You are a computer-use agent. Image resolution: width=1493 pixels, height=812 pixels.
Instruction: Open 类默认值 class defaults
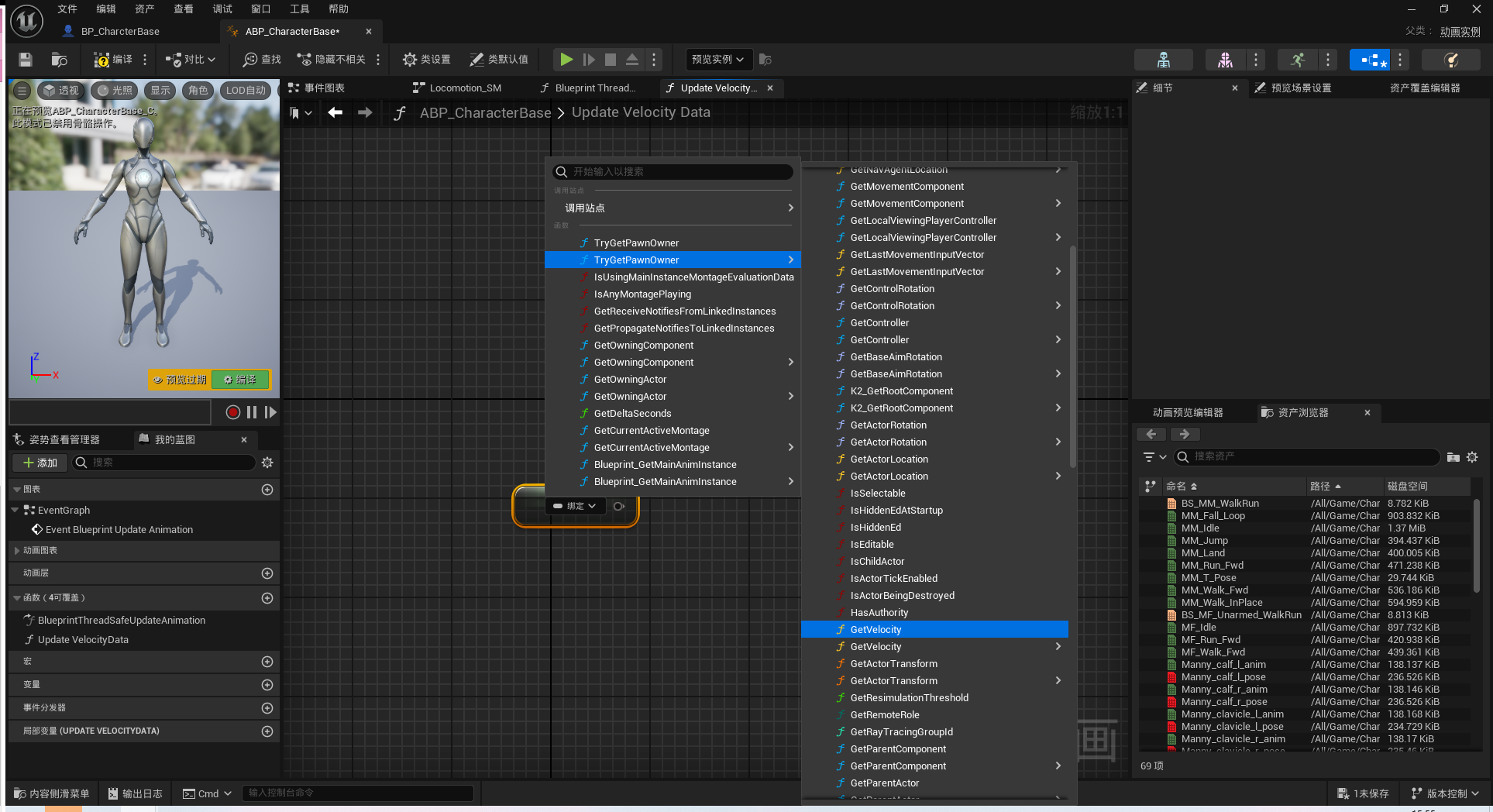click(x=499, y=60)
